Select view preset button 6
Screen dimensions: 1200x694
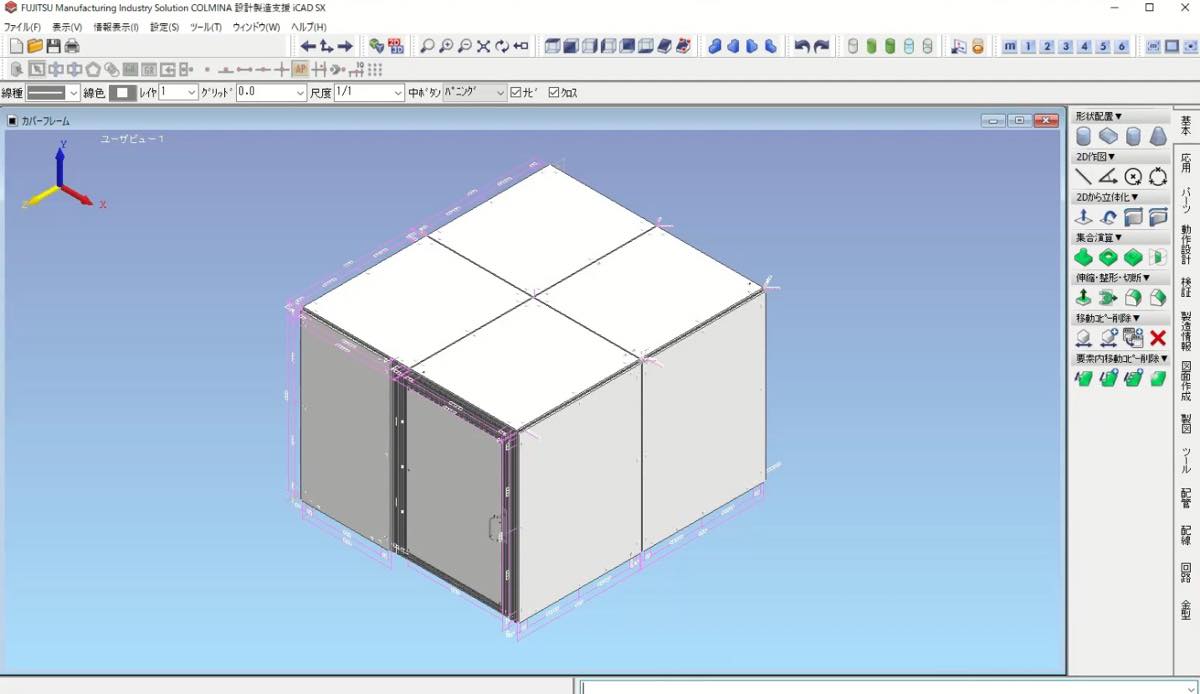coord(1122,46)
